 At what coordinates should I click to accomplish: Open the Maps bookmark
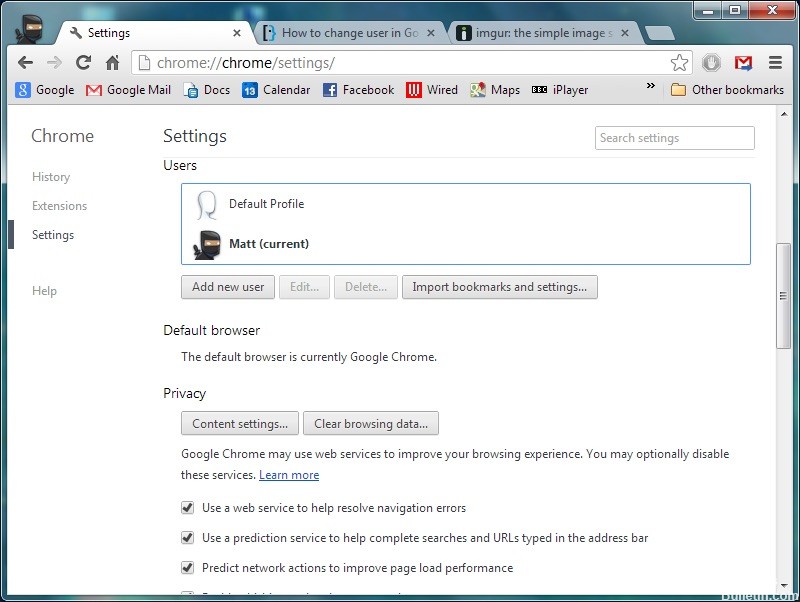495,90
